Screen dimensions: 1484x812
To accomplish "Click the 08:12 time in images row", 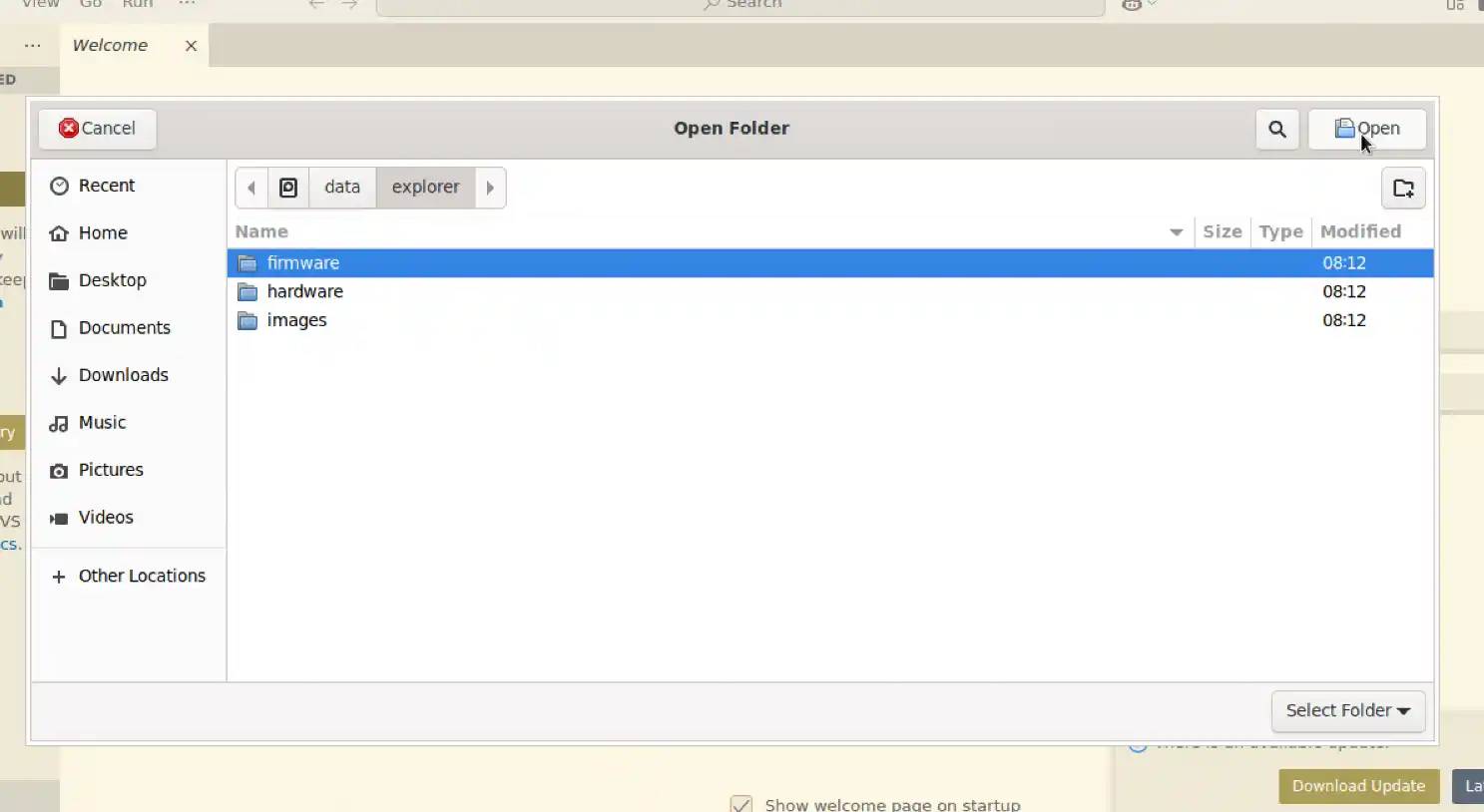I will 1344,321.
